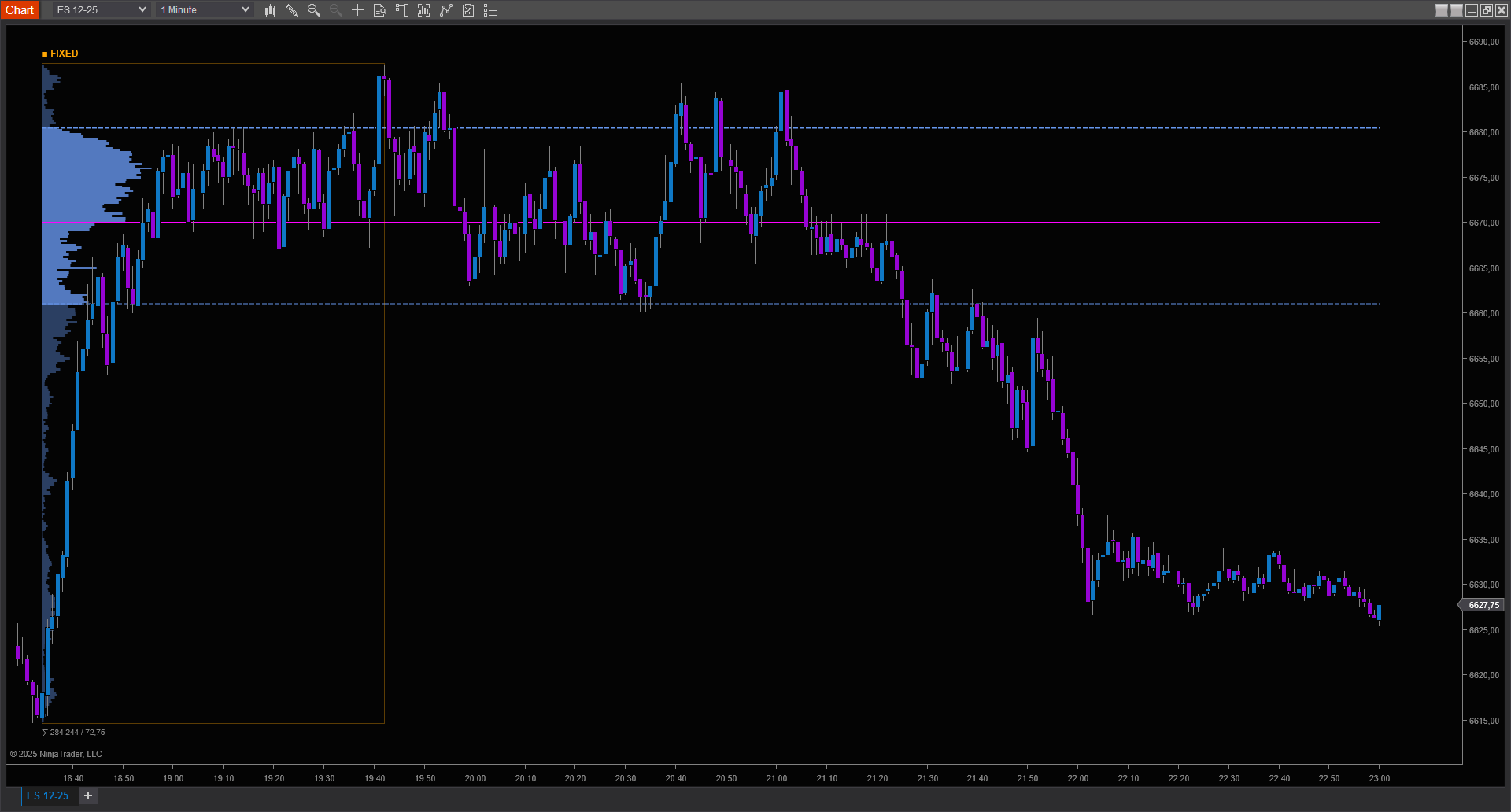Add a new chart tab with plus button
This screenshot has width=1511, height=812.
point(88,795)
